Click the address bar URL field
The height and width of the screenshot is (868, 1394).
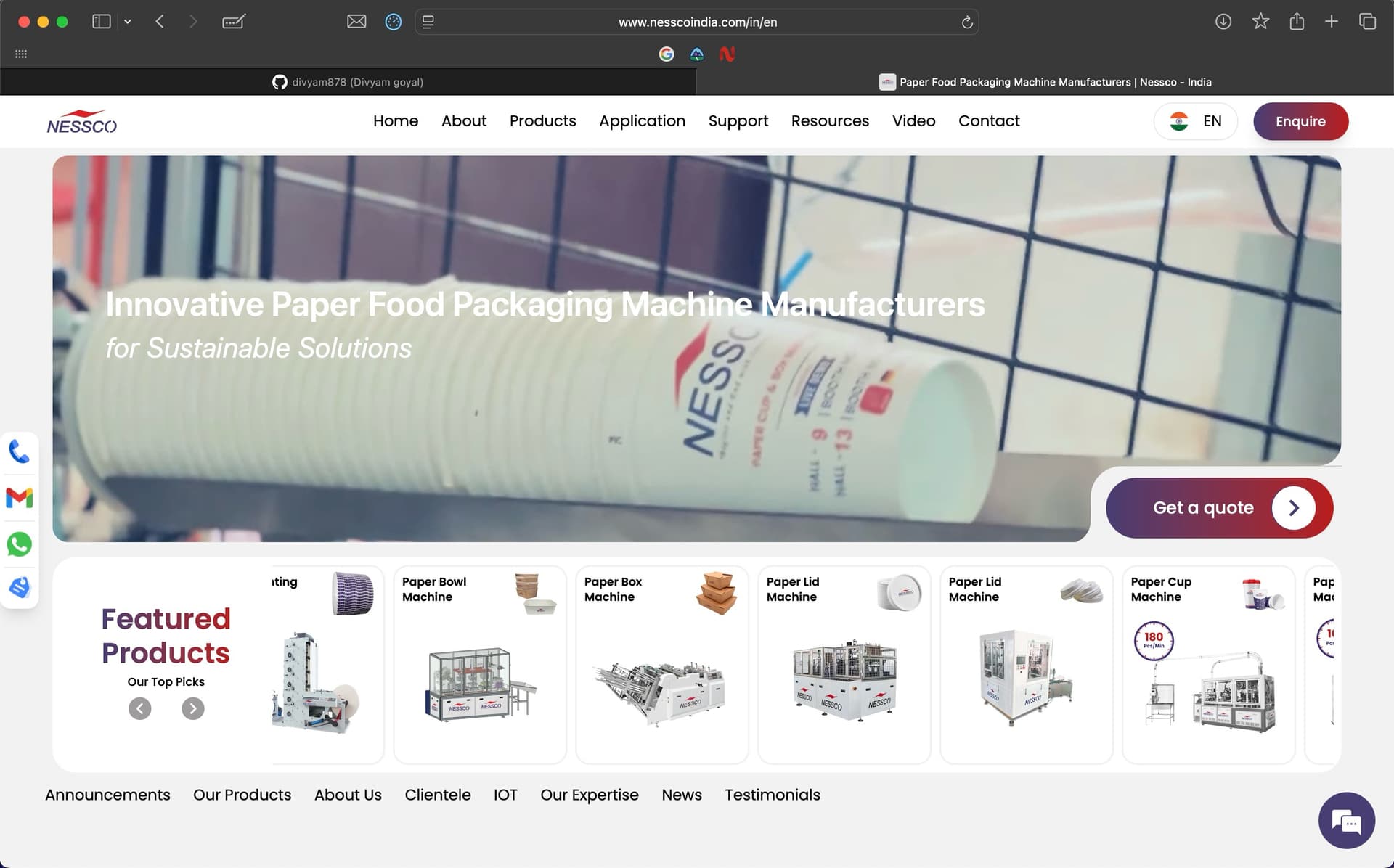coord(697,22)
